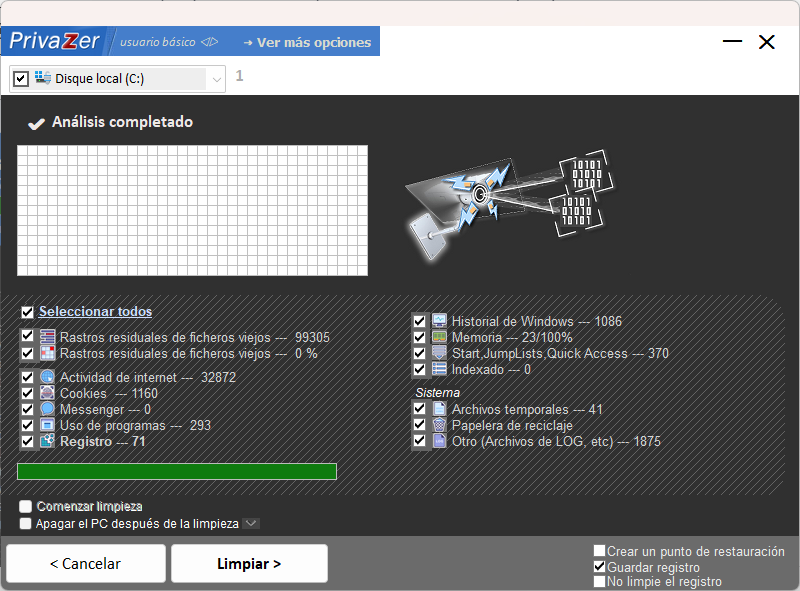
Task: Toggle the Disque local (C:) checkbox
Action: click(x=20, y=79)
